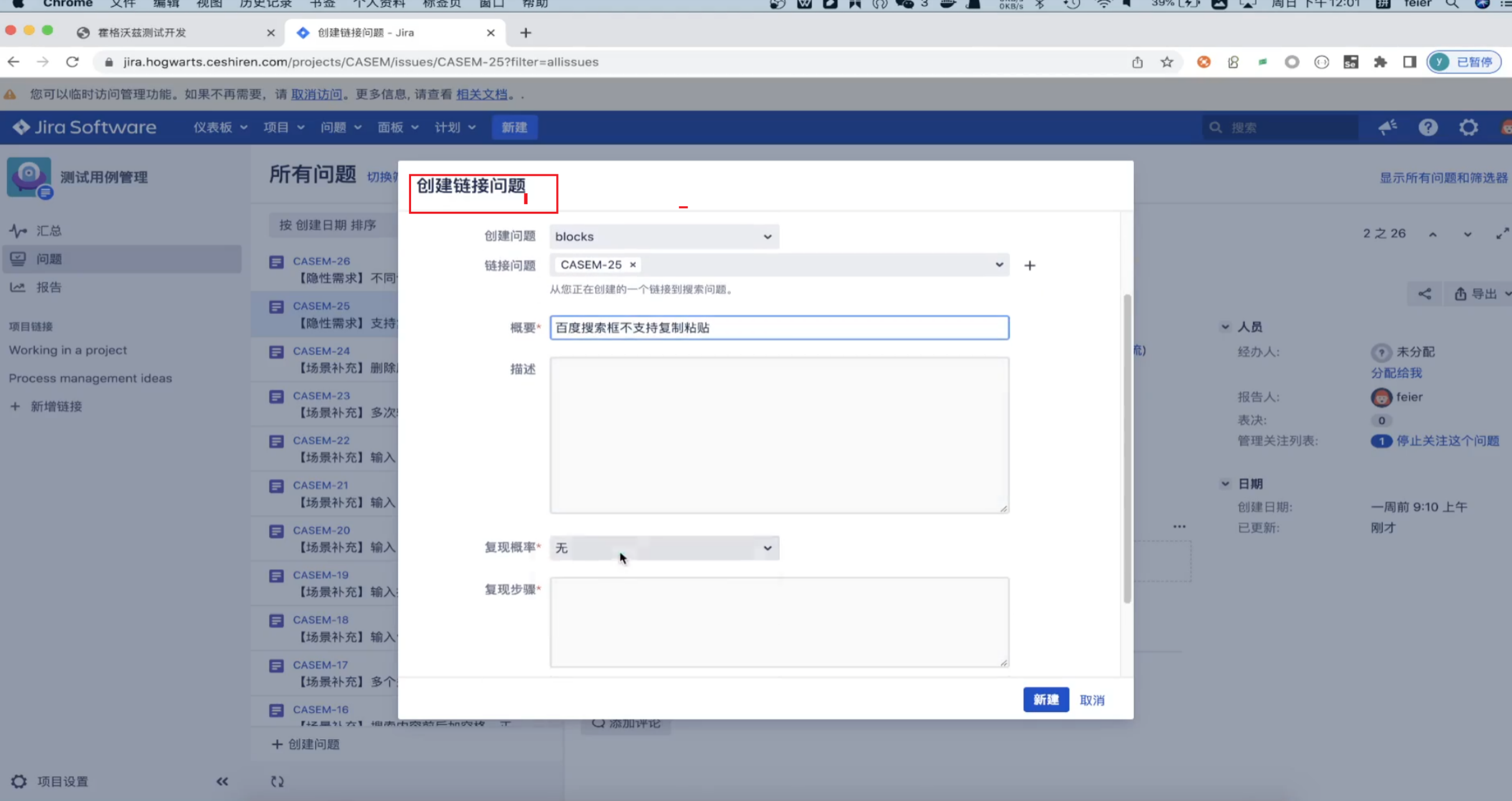Expand the Boards menu in Jira header
This screenshot has height=801, width=1512.
pyautogui.click(x=398, y=127)
